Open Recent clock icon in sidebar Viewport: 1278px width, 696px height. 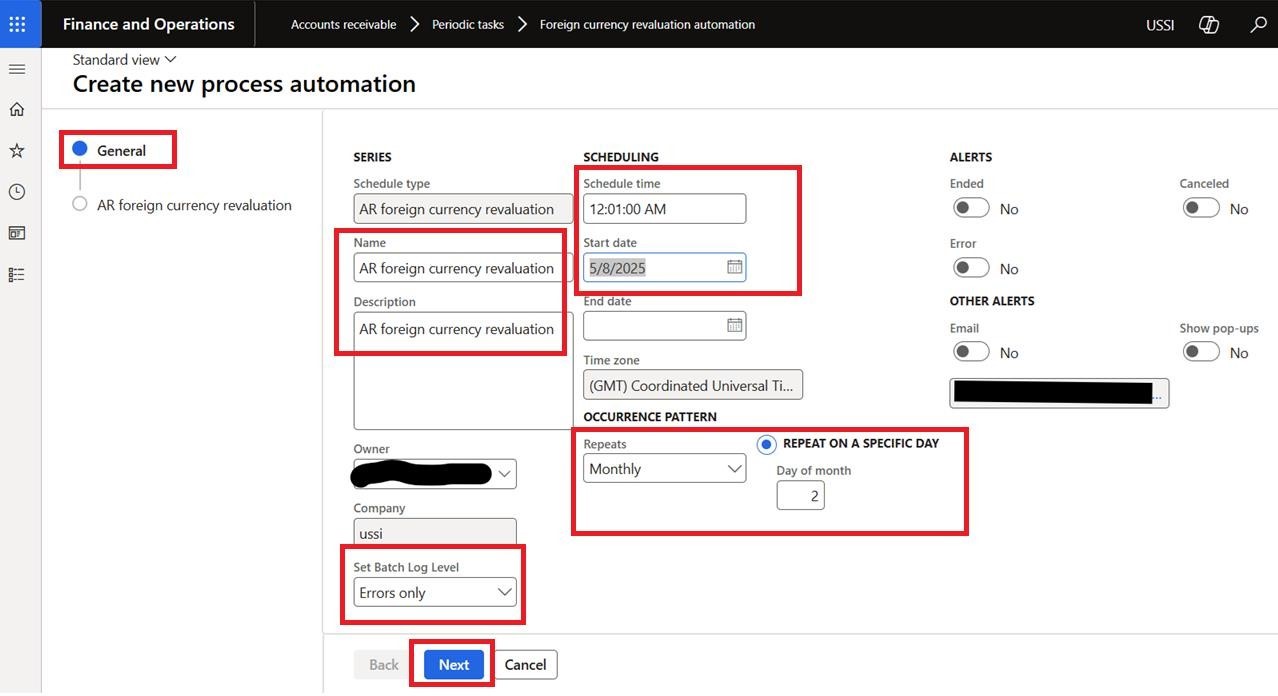point(17,192)
